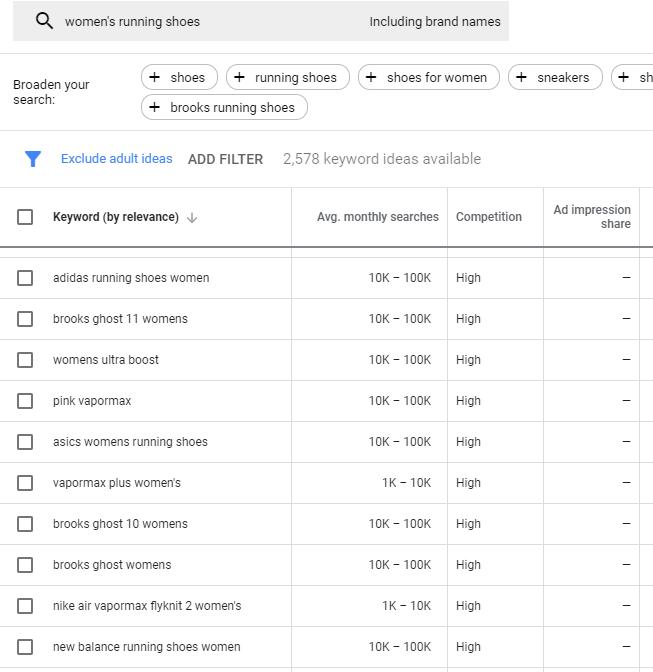Check asics womens running shoes row
Image resolution: width=653 pixels, height=672 pixels.
coord(25,442)
